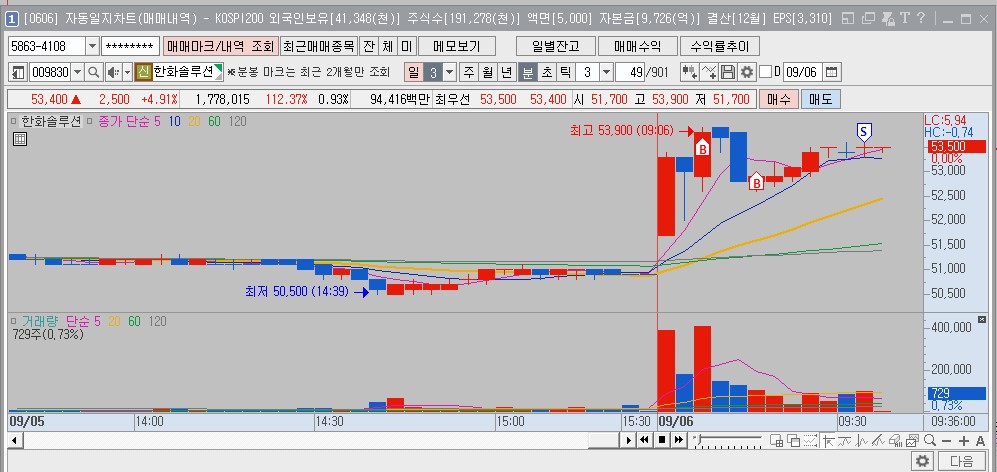The image size is (997, 472).
Task: Click the 매도 sell button
Action: pyautogui.click(x=820, y=99)
